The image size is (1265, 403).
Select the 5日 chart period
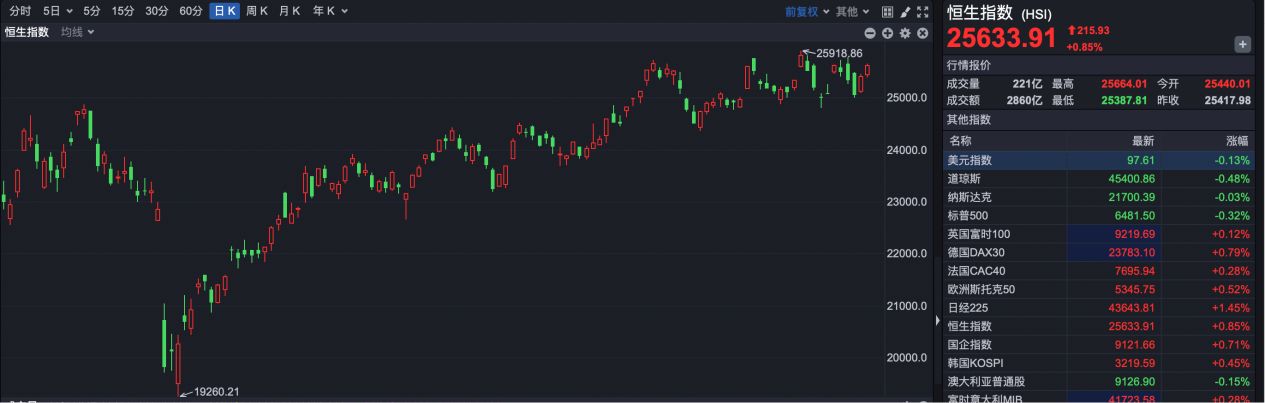pyautogui.click(x=52, y=11)
